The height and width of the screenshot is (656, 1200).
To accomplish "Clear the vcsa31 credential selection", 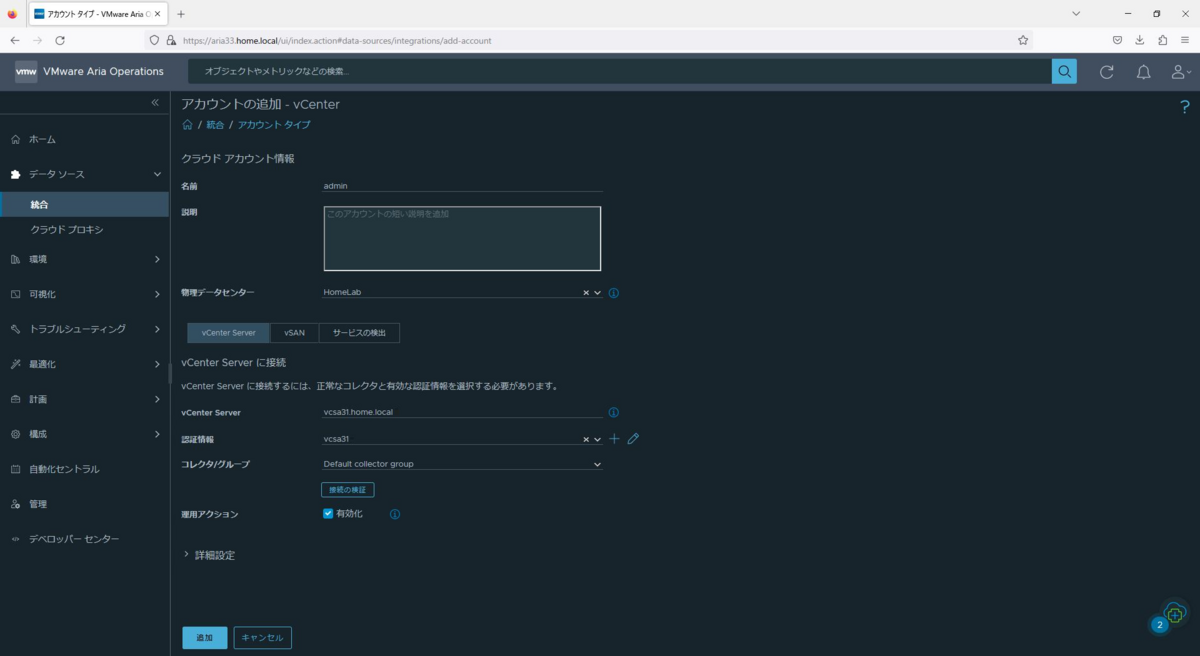I will pyautogui.click(x=586, y=439).
